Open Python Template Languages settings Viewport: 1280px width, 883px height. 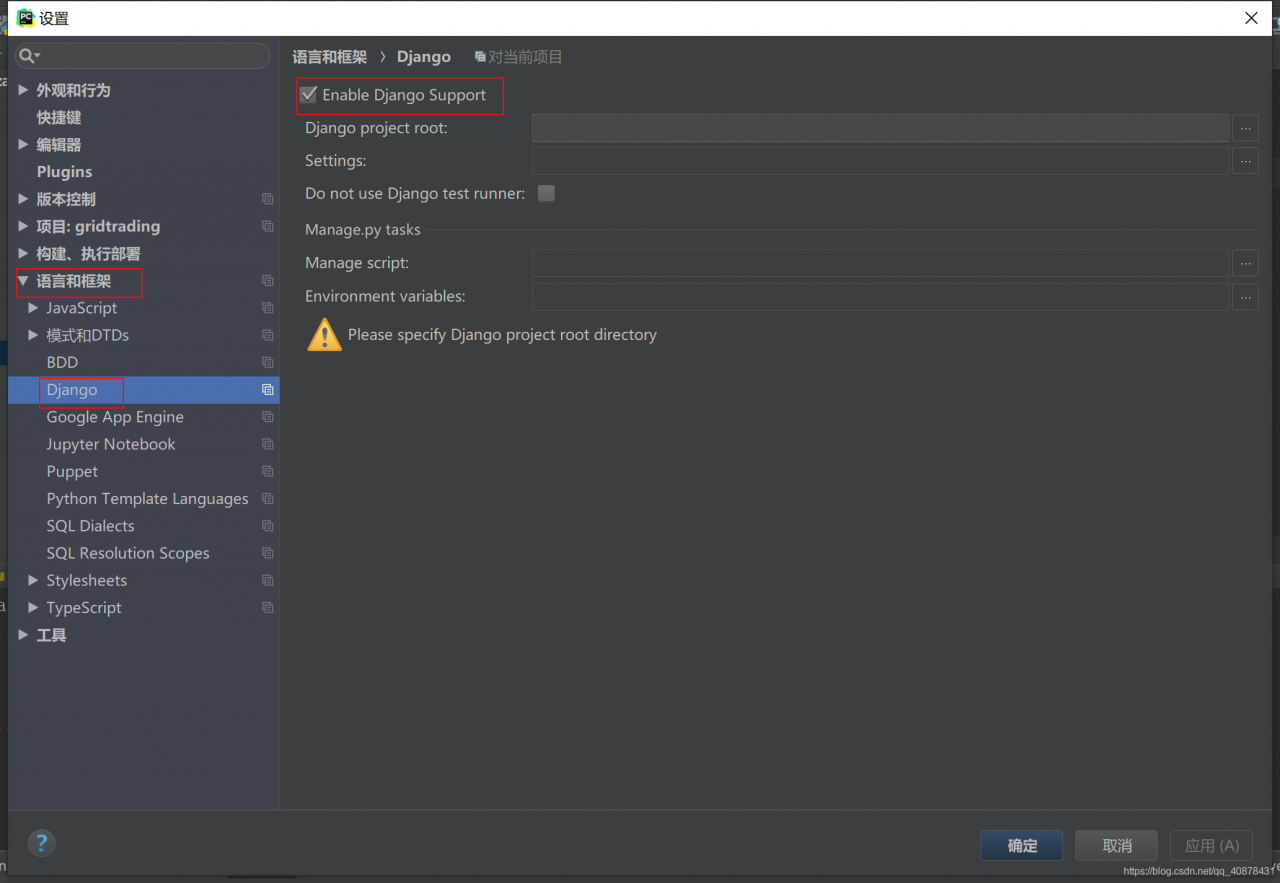pos(147,499)
